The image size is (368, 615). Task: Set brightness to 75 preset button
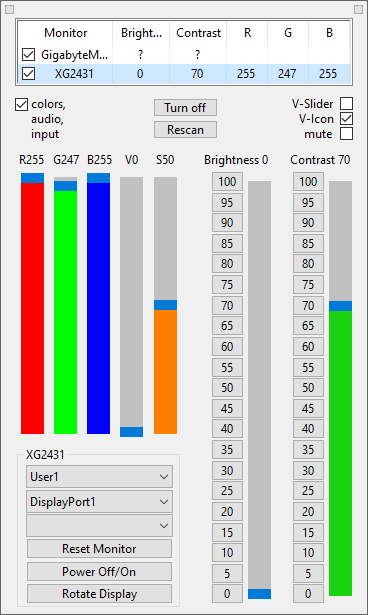pos(227,284)
